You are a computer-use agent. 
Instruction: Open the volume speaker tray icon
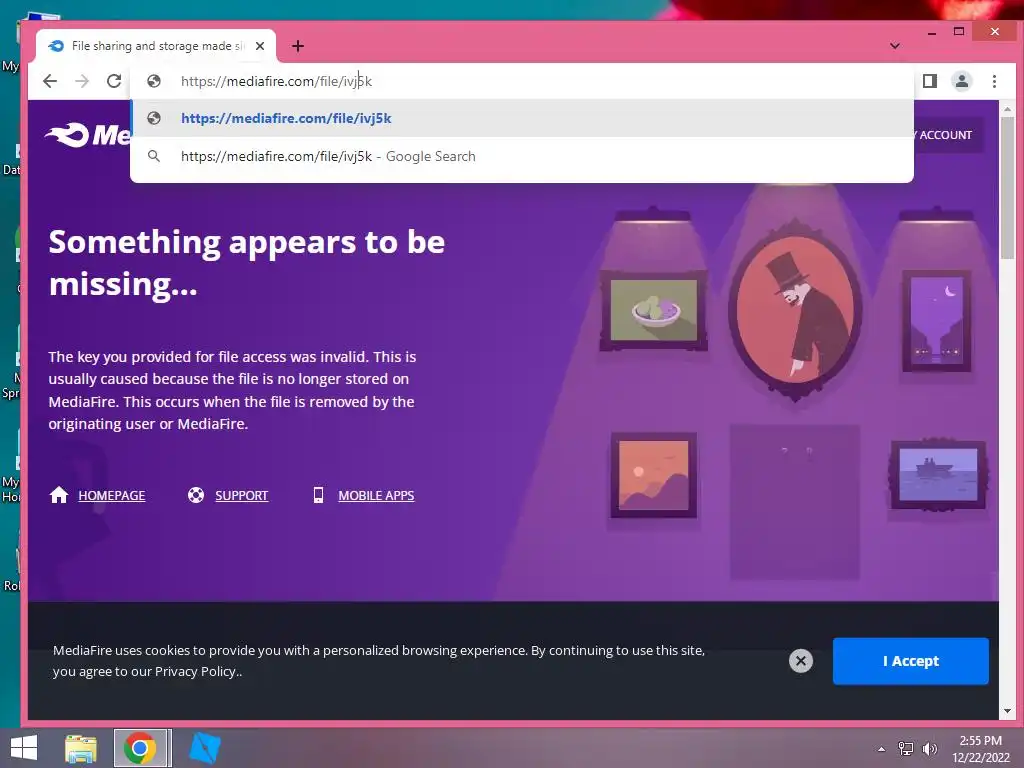click(x=930, y=749)
